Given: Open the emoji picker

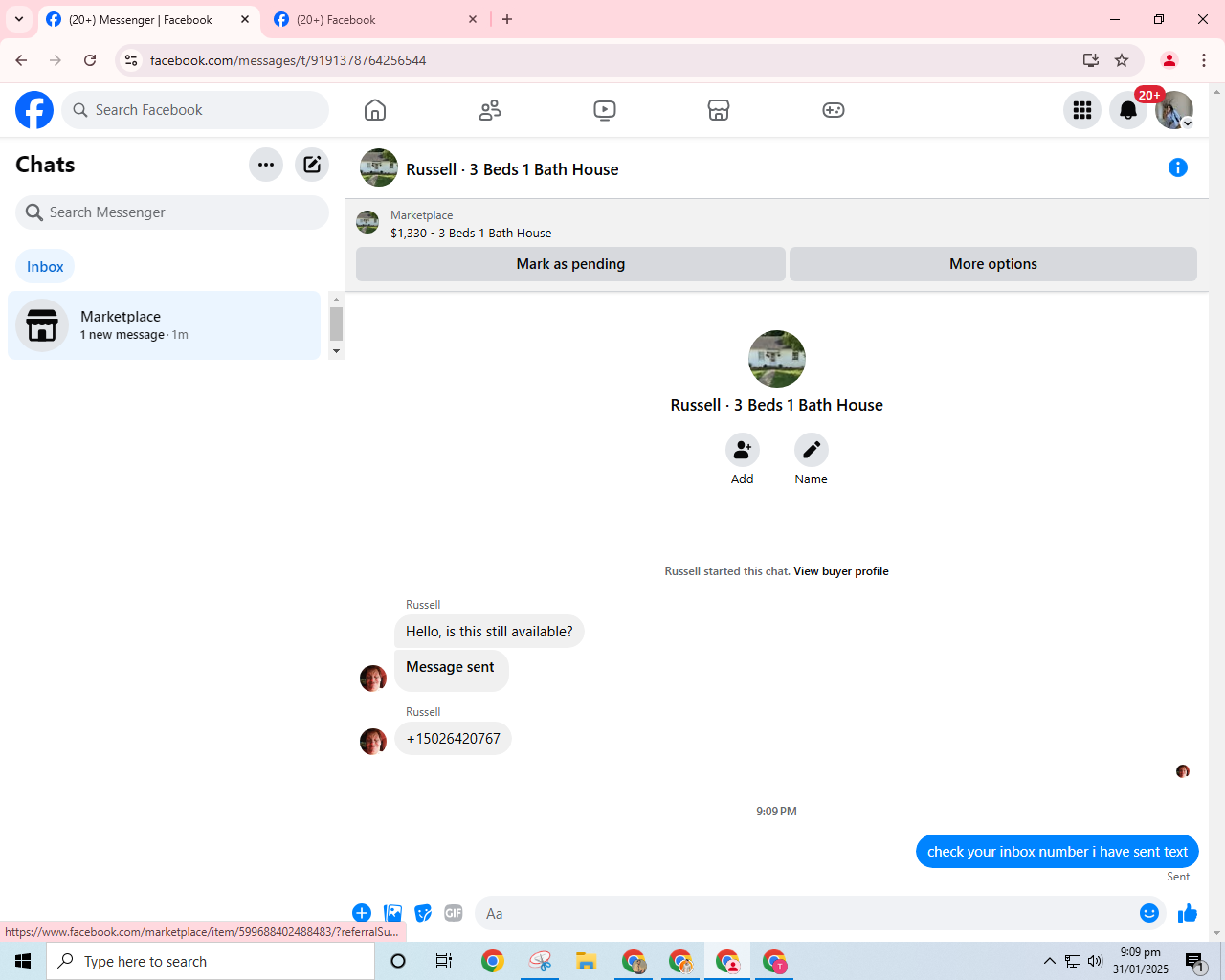Looking at the screenshot, I should click(x=1149, y=913).
